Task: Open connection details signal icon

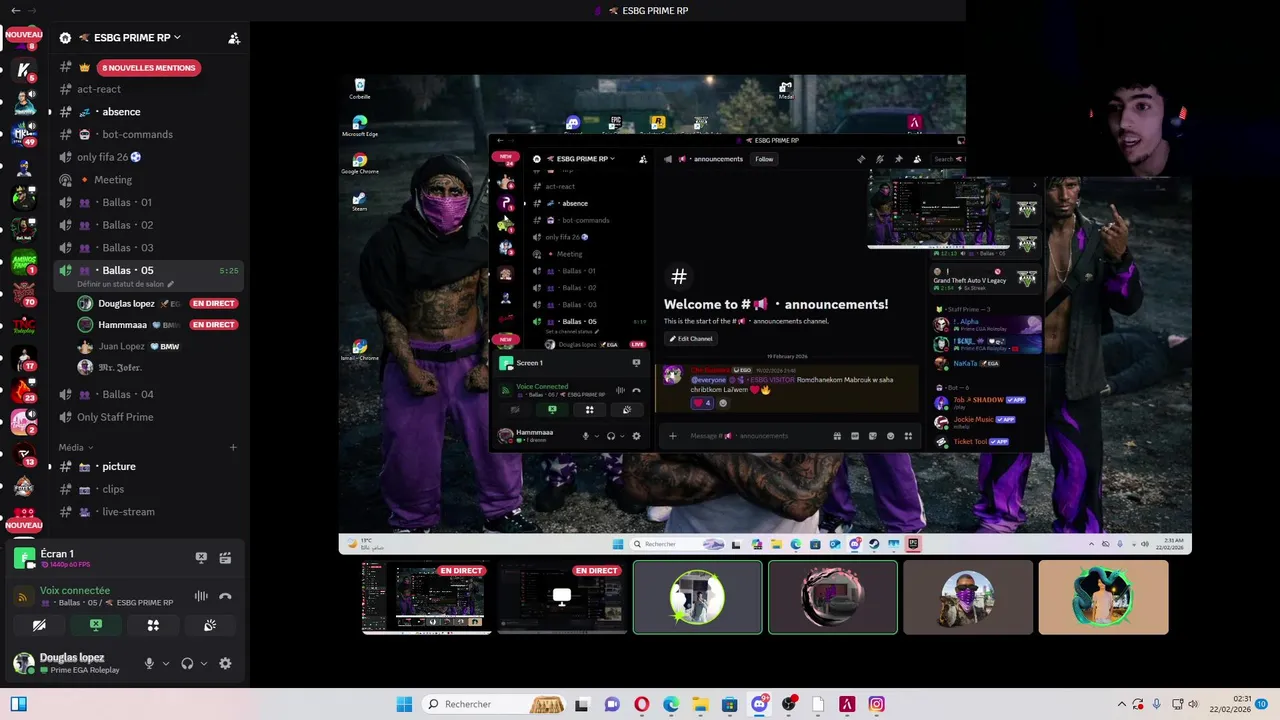Action: point(24,597)
